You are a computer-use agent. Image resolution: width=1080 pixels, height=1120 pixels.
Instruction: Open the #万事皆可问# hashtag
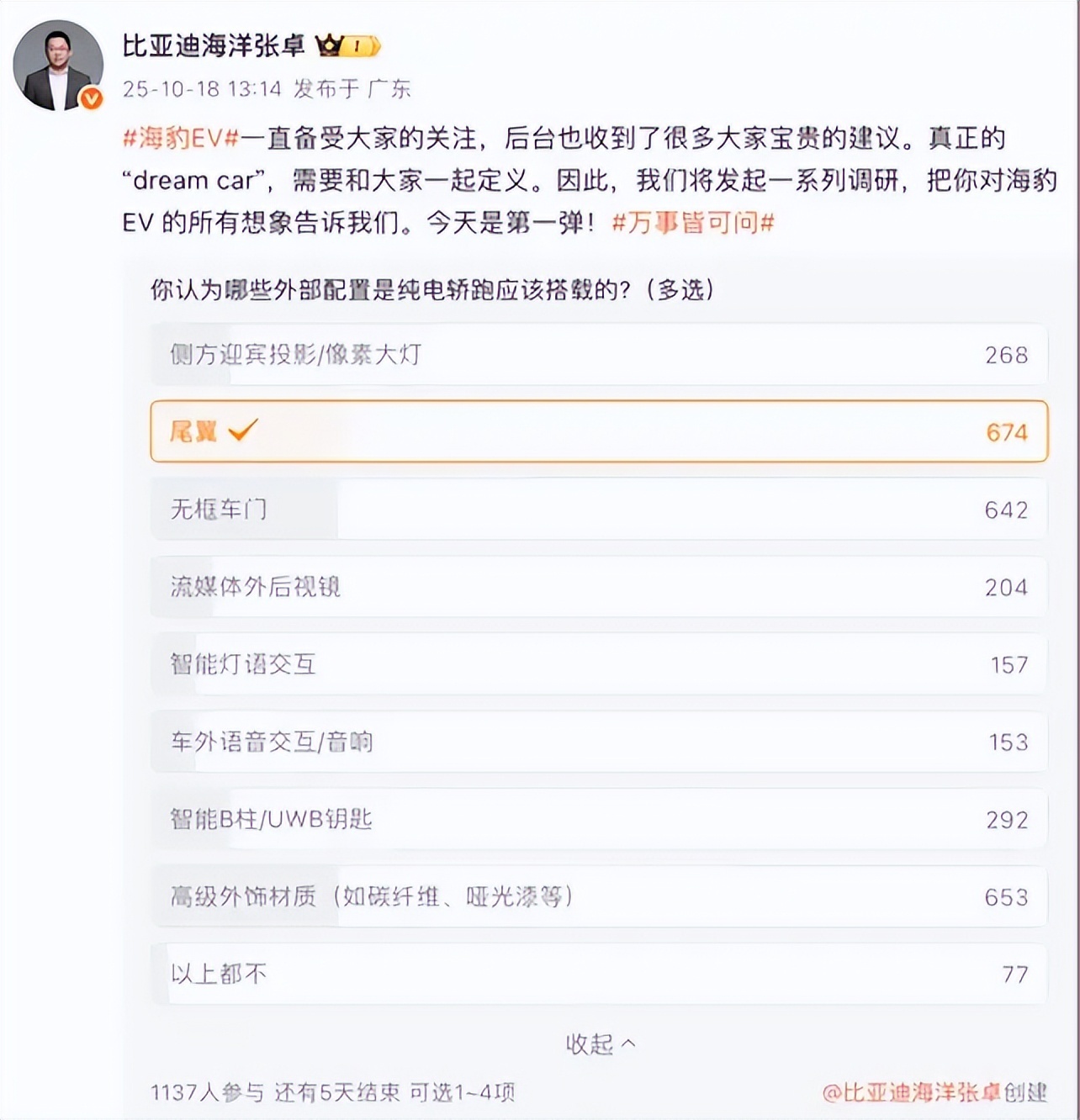692,222
